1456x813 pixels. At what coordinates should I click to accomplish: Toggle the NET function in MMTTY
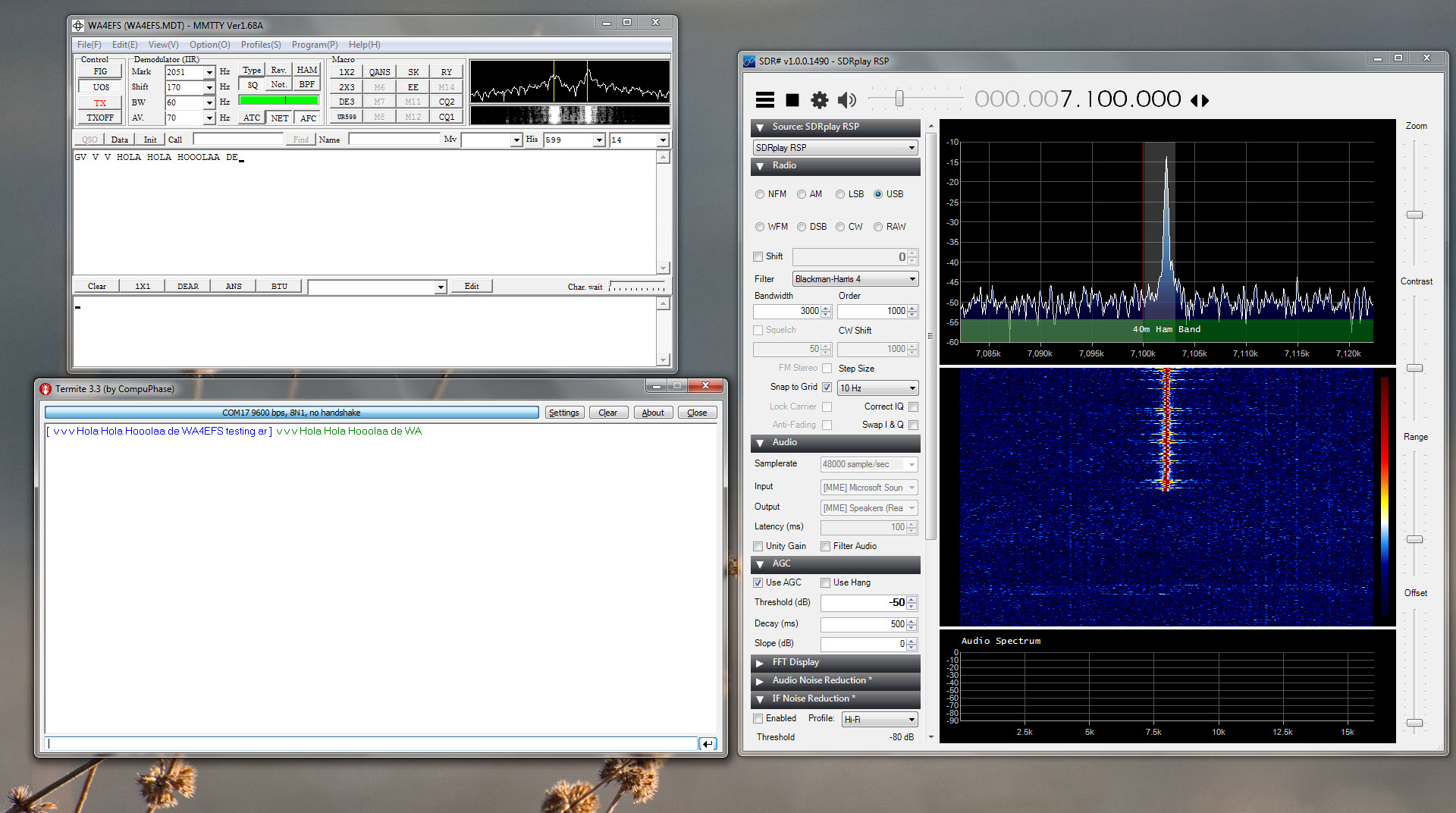(x=279, y=118)
